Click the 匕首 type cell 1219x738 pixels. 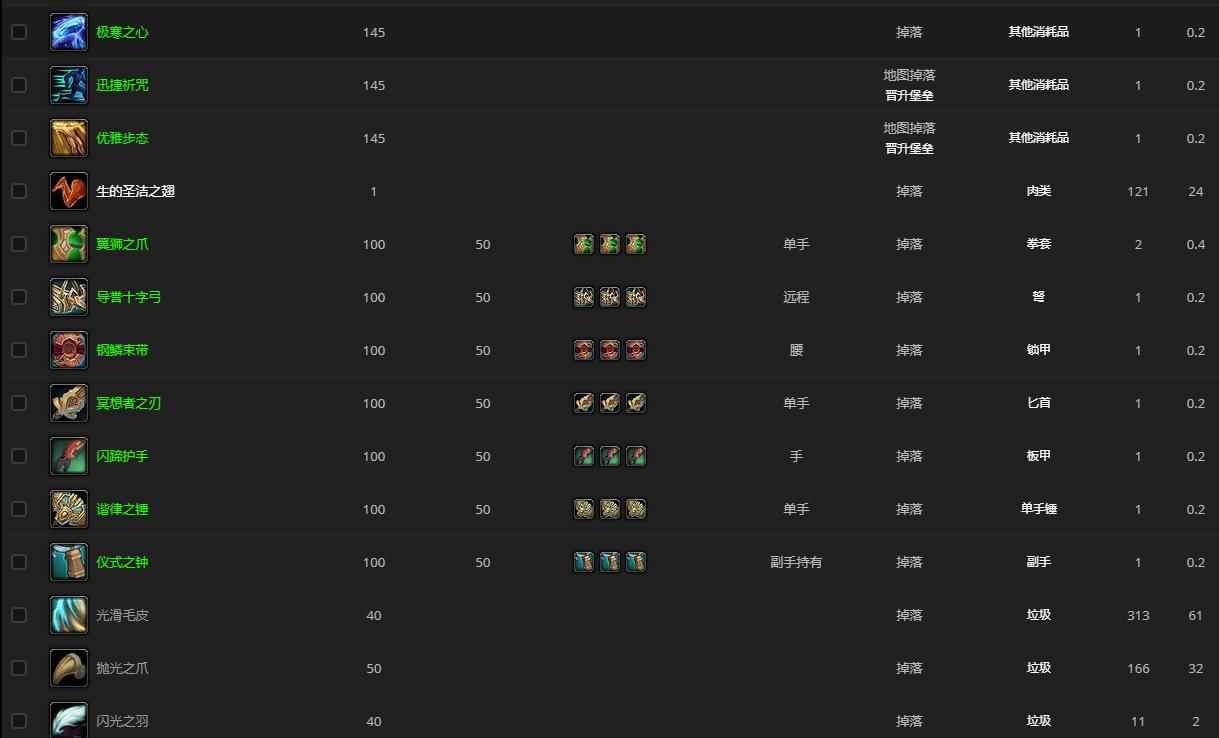click(x=1038, y=403)
